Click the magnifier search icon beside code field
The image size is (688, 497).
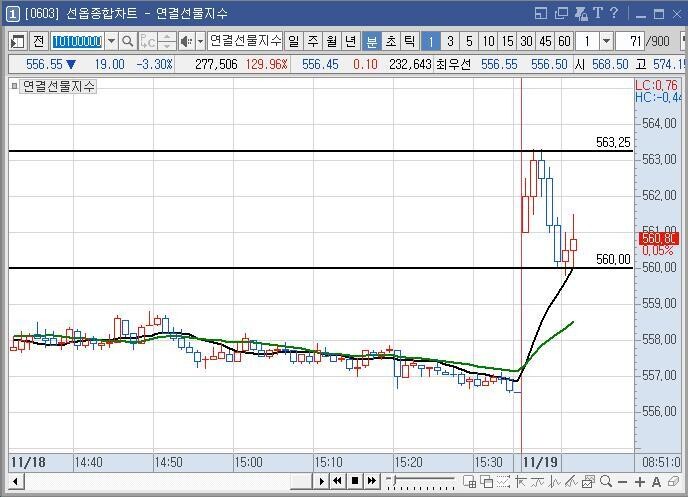pos(128,42)
